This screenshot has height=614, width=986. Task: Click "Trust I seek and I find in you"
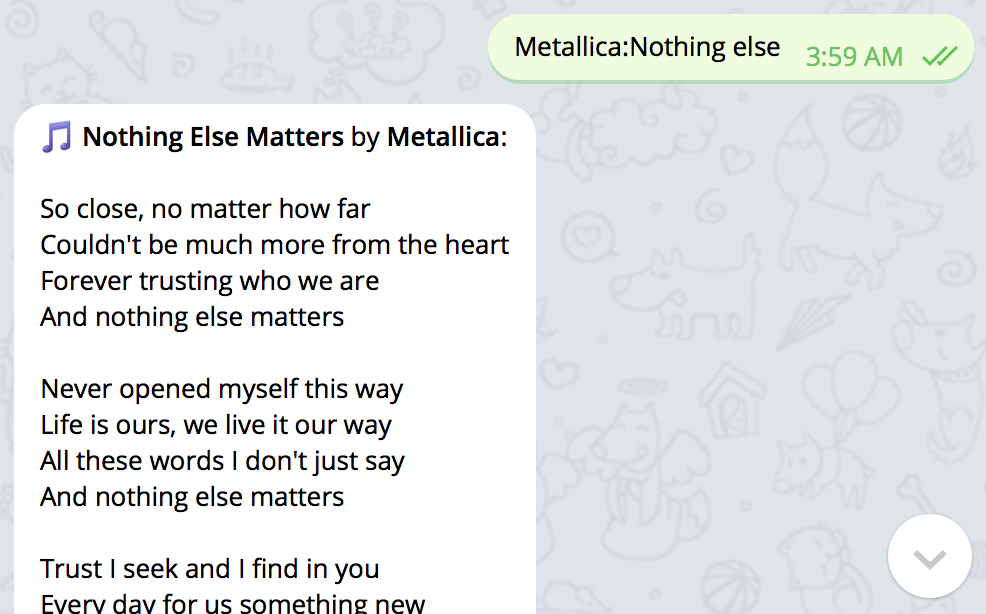210,569
